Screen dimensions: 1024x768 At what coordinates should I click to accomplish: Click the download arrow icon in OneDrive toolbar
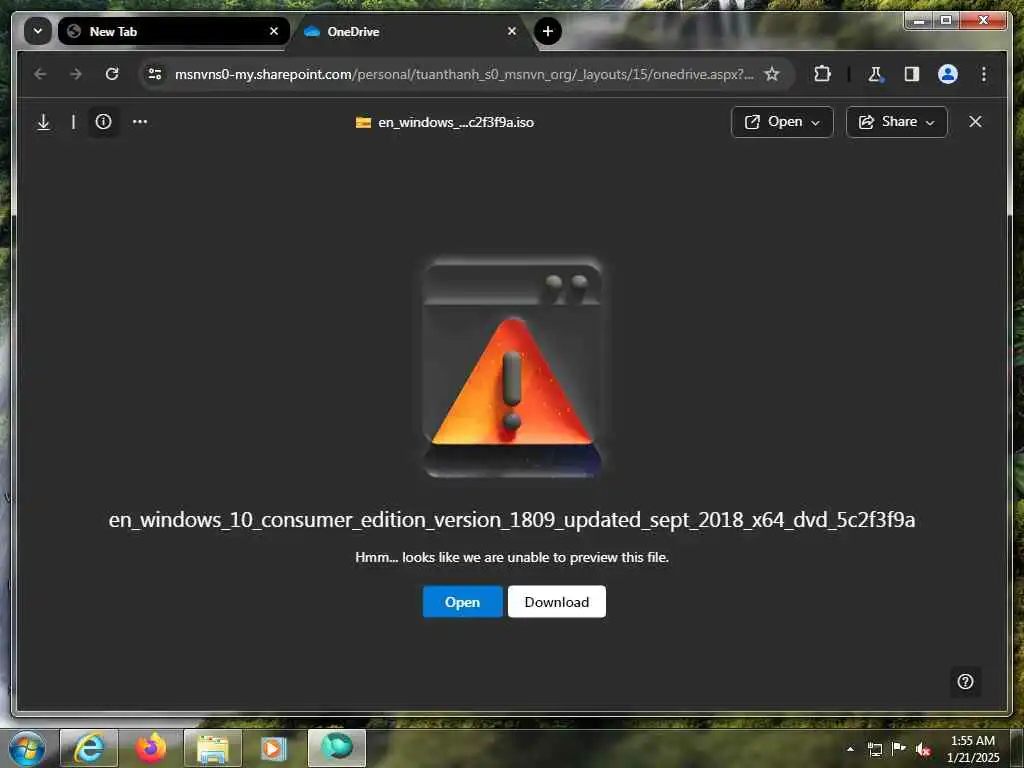click(x=44, y=122)
